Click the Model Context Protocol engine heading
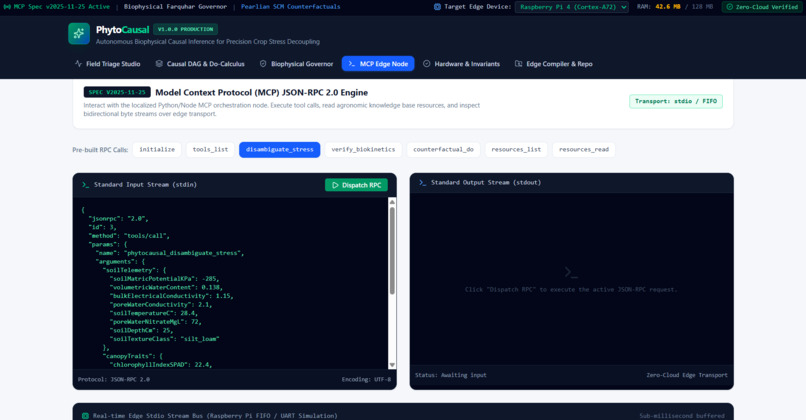Image resolution: width=806 pixels, height=420 pixels. (x=262, y=93)
